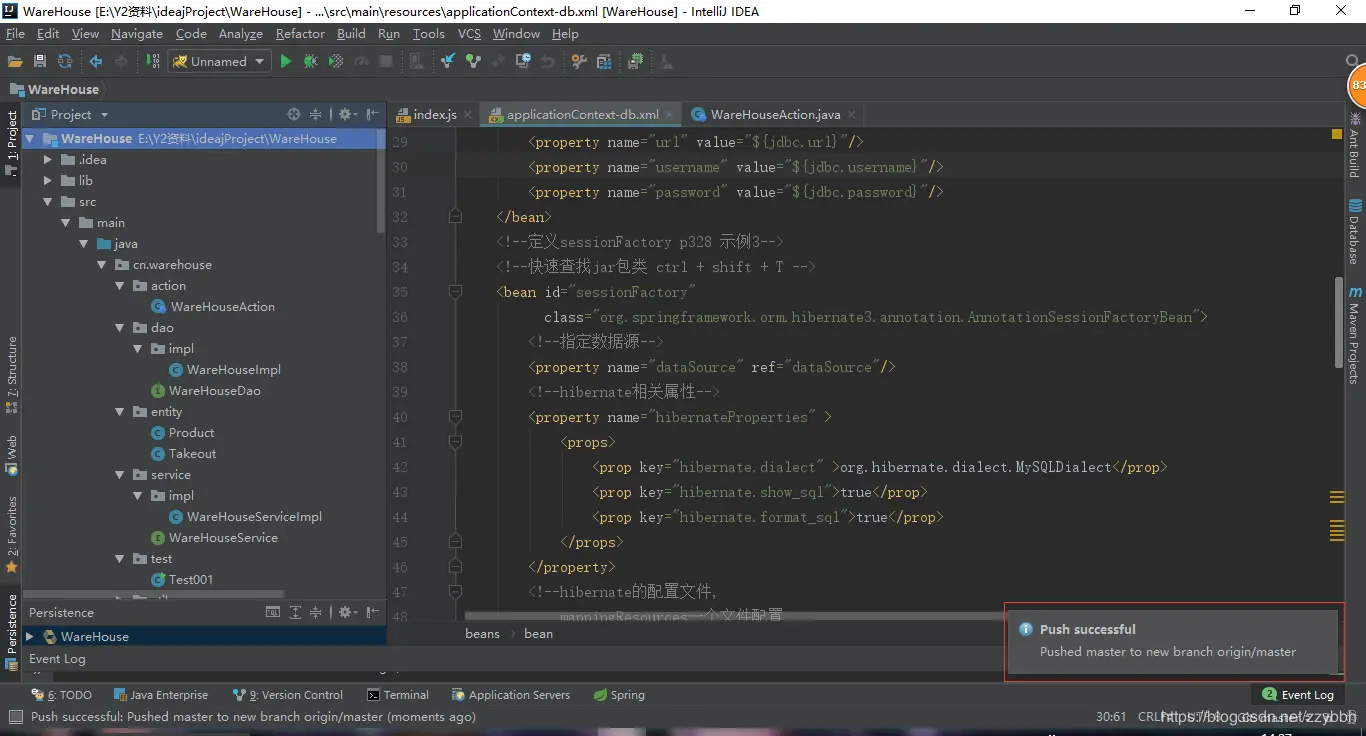Open the VCS menu
Image resolution: width=1366 pixels, height=736 pixels.
tap(470, 33)
